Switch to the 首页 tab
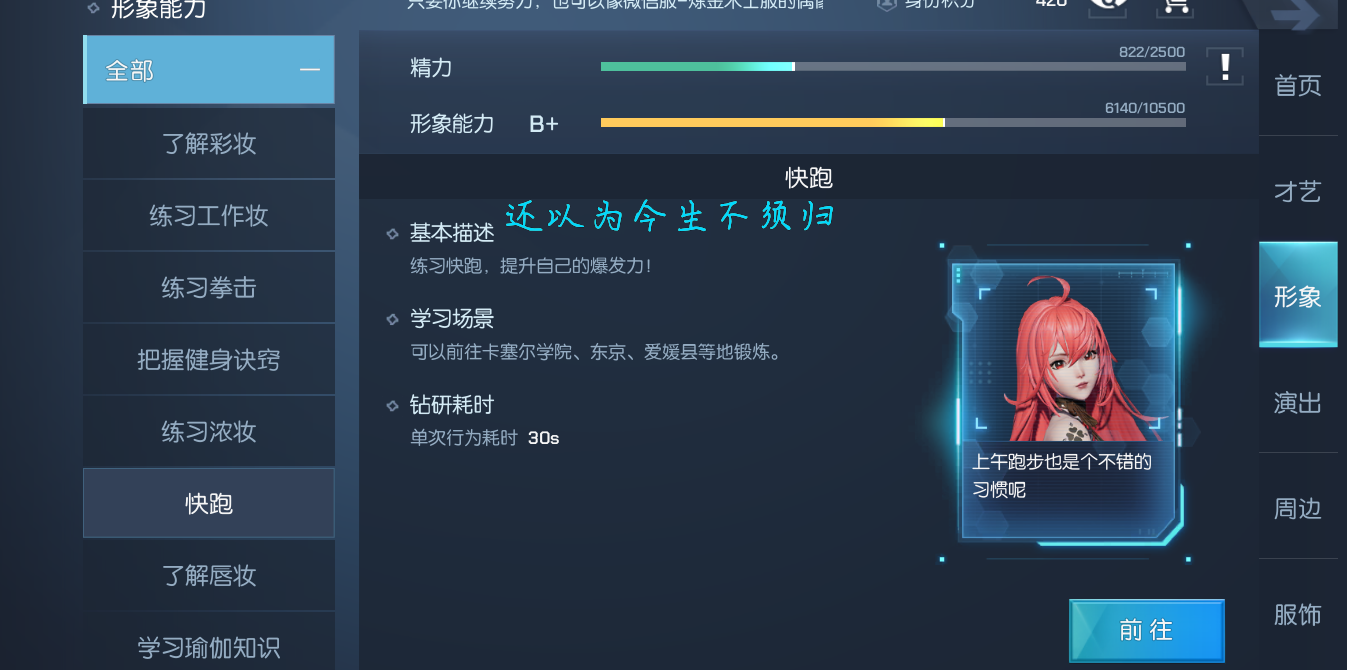1347x670 pixels. tap(1298, 86)
